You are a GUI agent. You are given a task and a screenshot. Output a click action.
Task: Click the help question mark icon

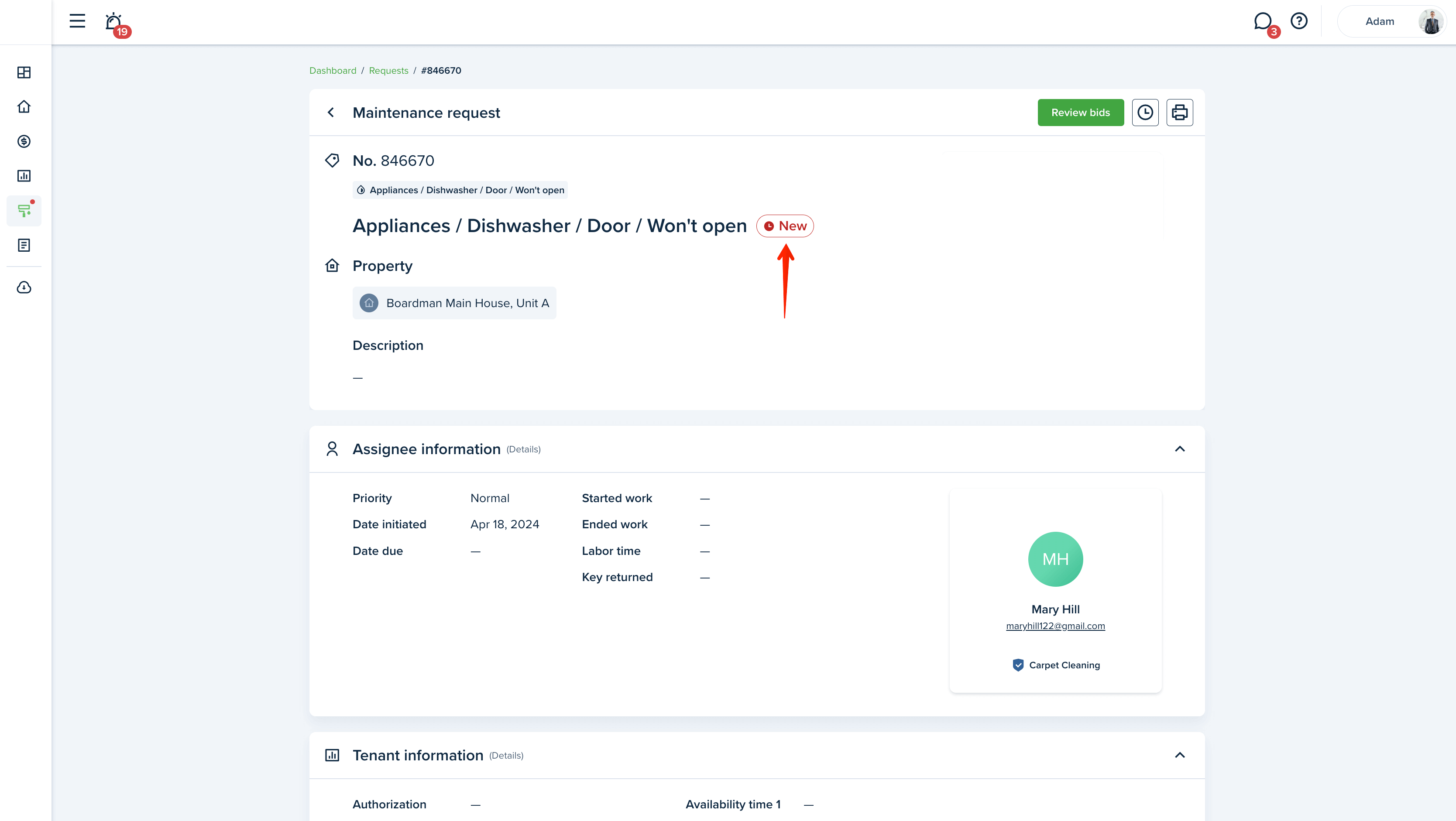pos(1299,21)
